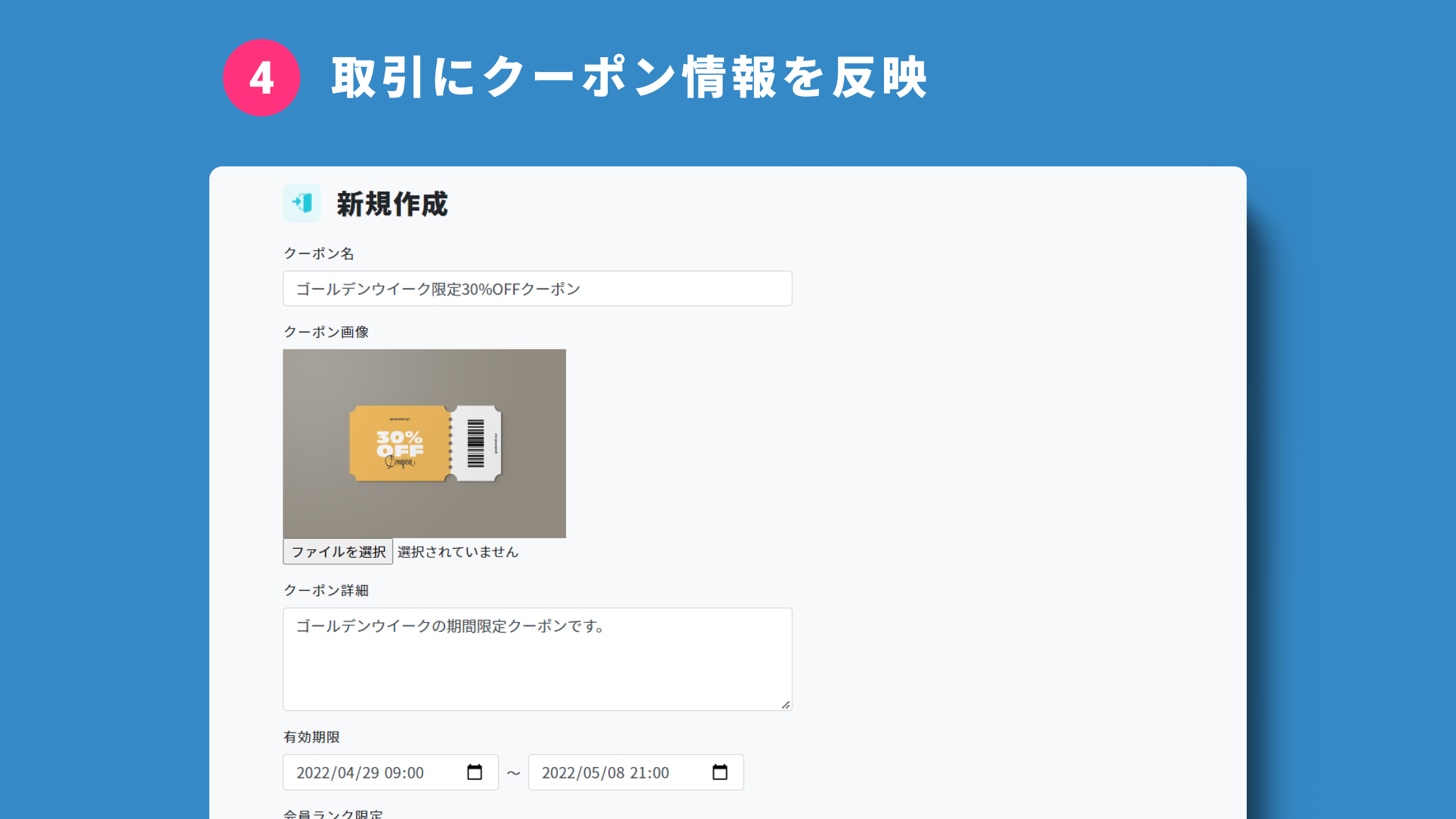Click the 30% OFF ticket graphic
This screenshot has height=819, width=1456.
[x=399, y=444]
